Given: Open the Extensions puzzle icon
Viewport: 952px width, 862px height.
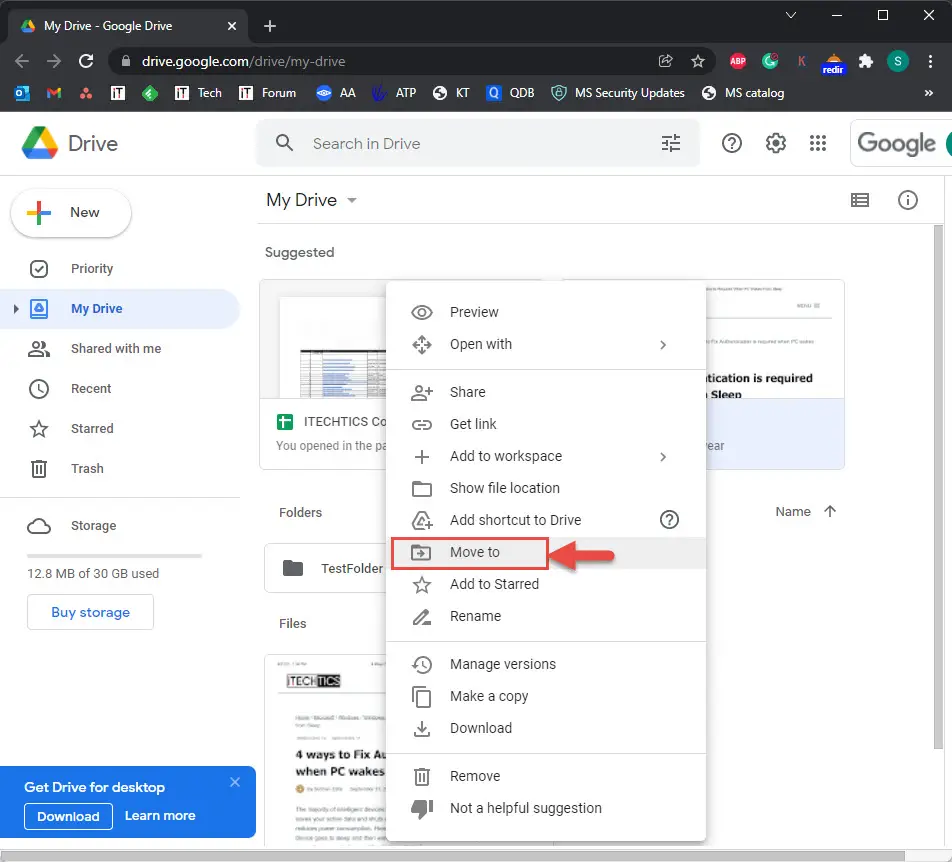Looking at the screenshot, I should point(865,61).
